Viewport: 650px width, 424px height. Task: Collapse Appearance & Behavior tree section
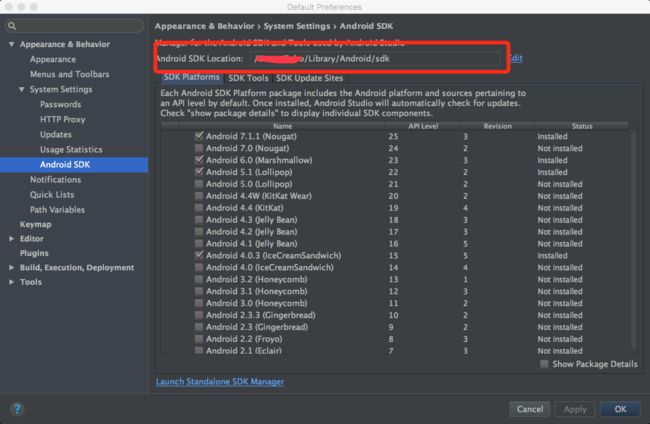click(x=12, y=44)
